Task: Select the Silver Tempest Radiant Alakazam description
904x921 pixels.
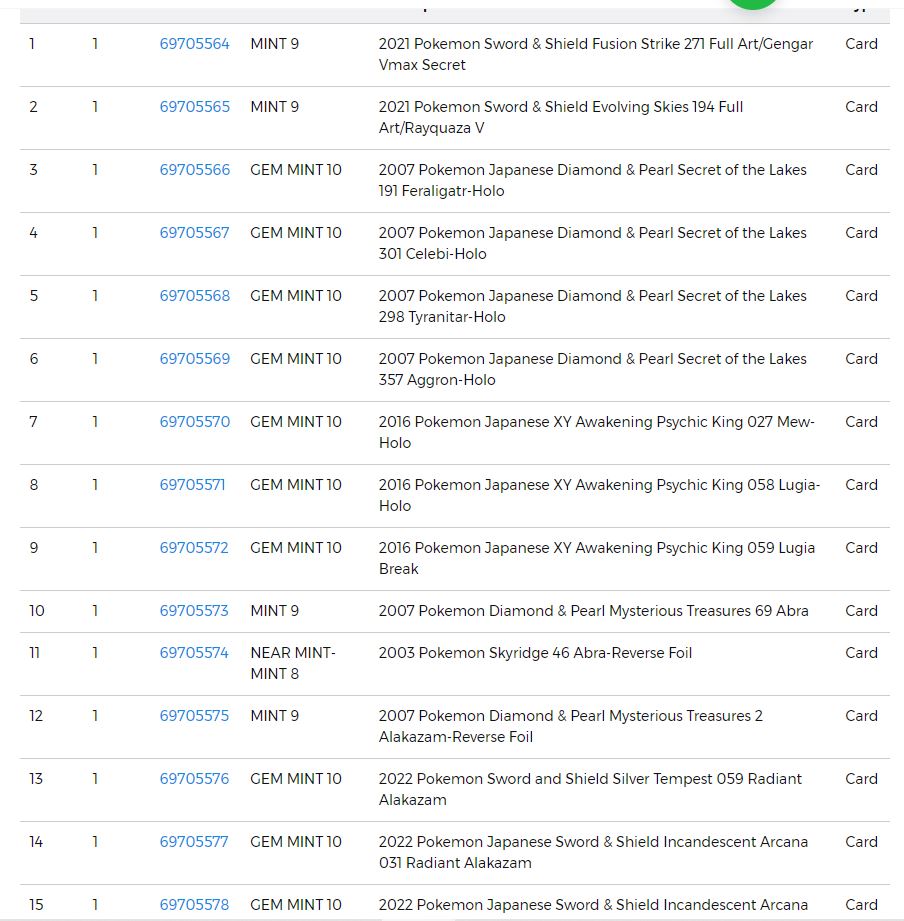Action: coord(590,789)
